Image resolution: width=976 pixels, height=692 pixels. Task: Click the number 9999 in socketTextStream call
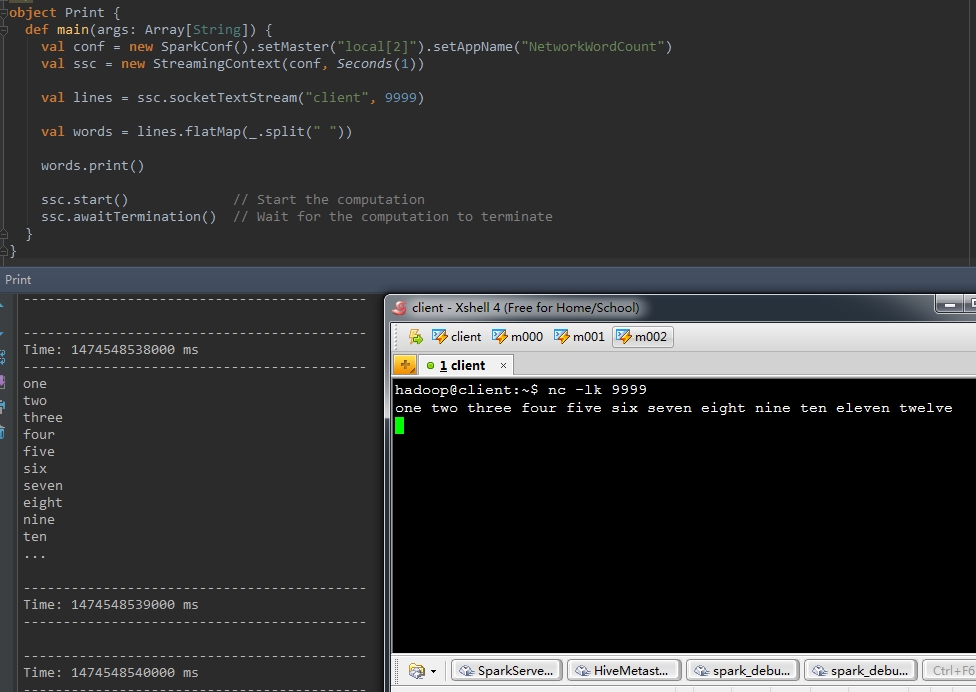point(400,98)
